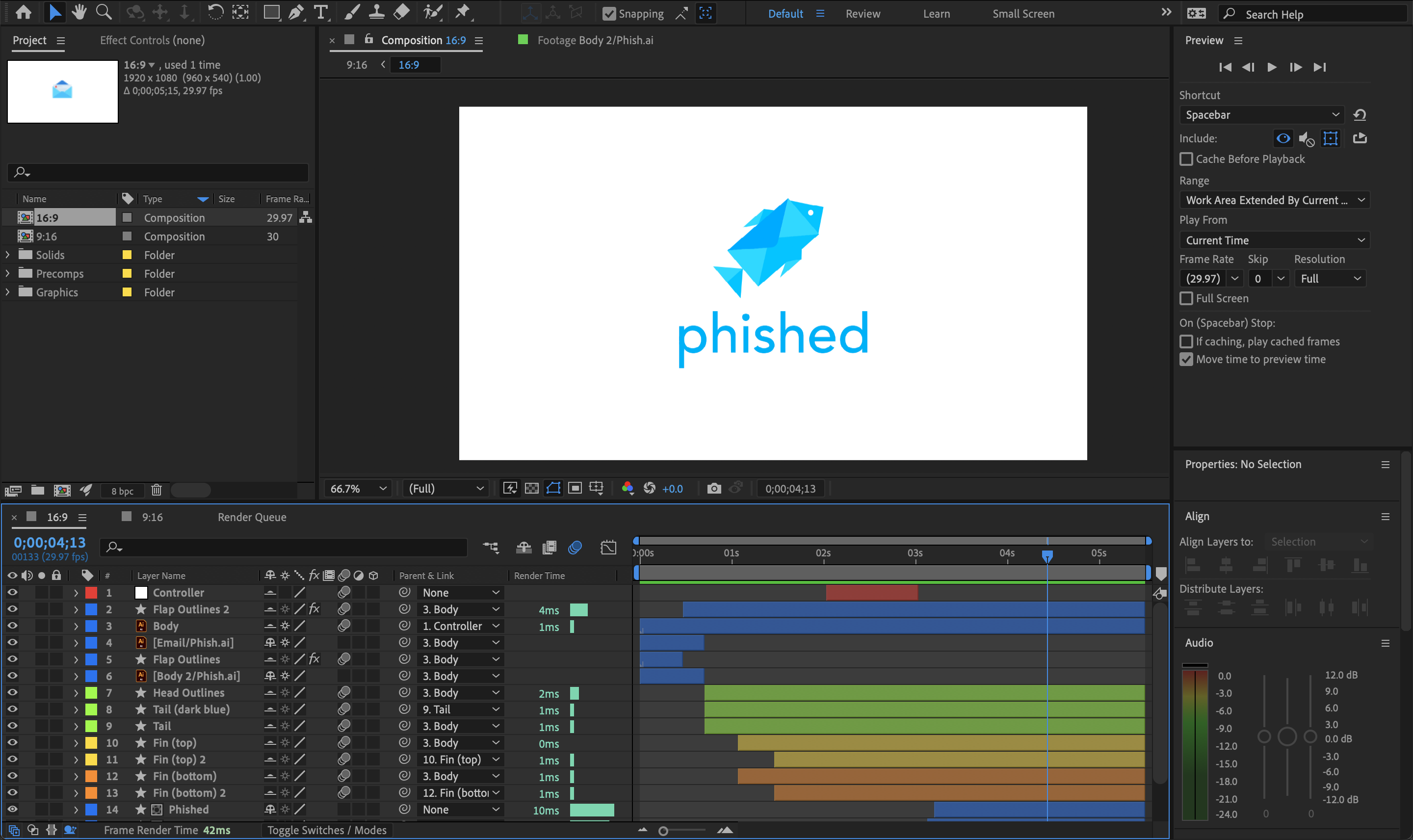1413x840 pixels.
Task: Select the Pen tool
Action: point(296,12)
